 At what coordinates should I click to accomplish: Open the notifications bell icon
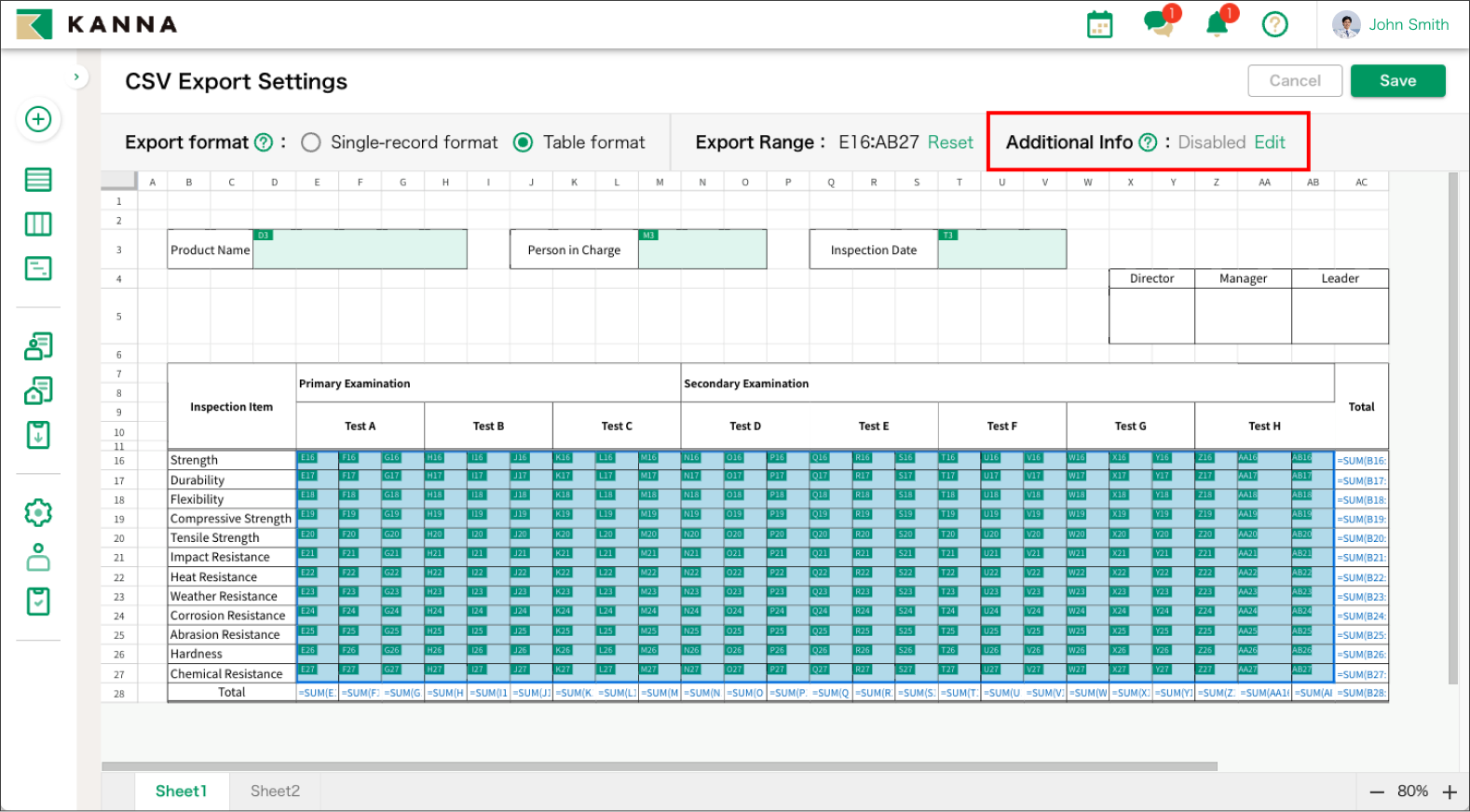[x=1217, y=25]
